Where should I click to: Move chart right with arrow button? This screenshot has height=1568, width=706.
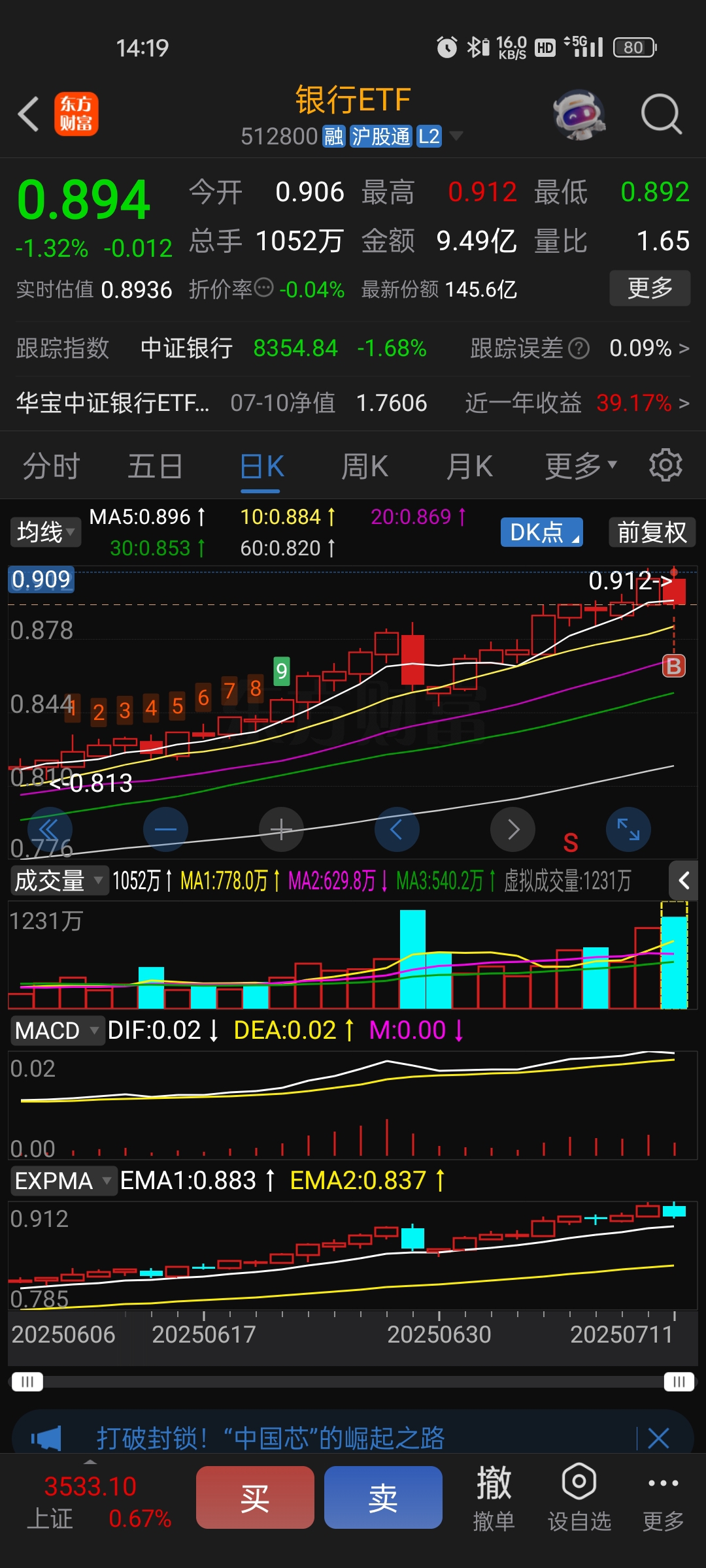click(513, 830)
